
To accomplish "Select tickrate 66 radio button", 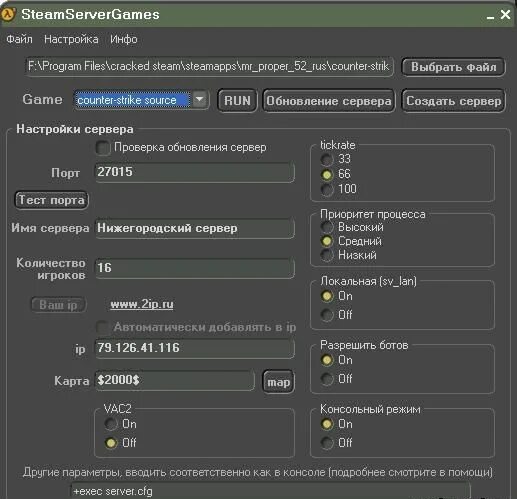I will pyautogui.click(x=327, y=175).
